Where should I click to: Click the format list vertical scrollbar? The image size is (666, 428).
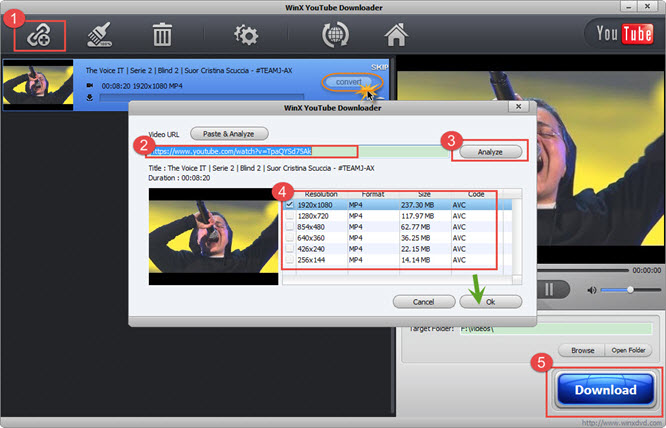click(x=517, y=236)
